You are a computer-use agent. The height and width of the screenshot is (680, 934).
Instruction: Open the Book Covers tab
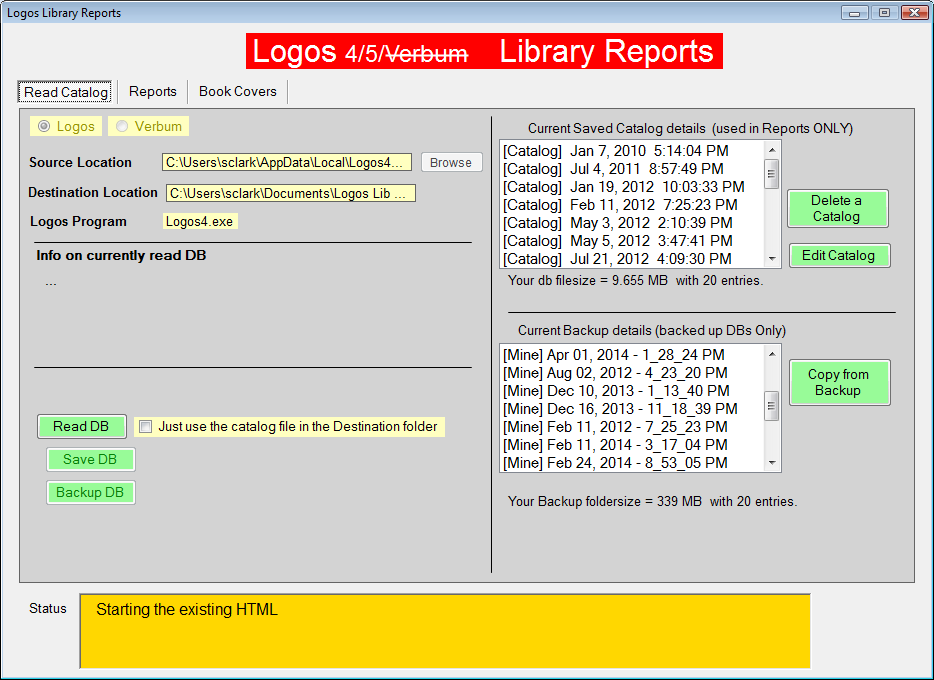click(238, 92)
